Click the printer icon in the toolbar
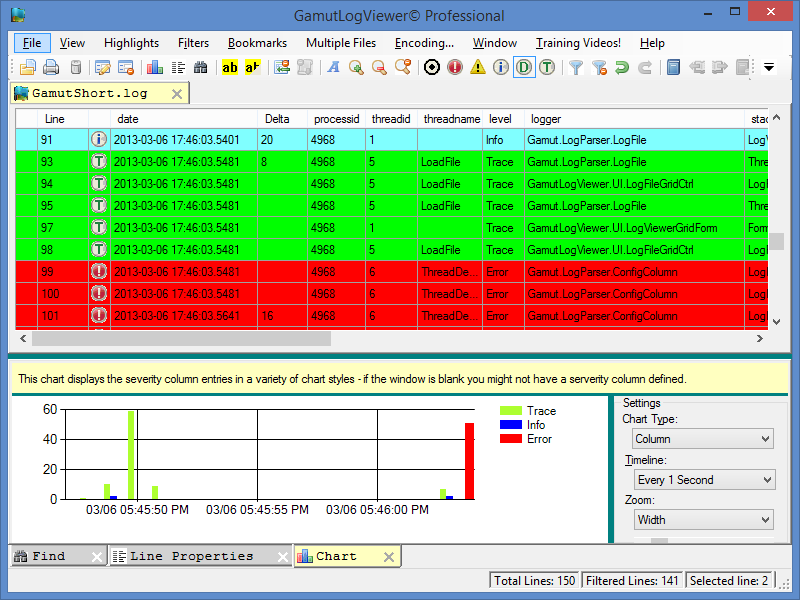Image resolution: width=800 pixels, height=600 pixels. (51, 67)
